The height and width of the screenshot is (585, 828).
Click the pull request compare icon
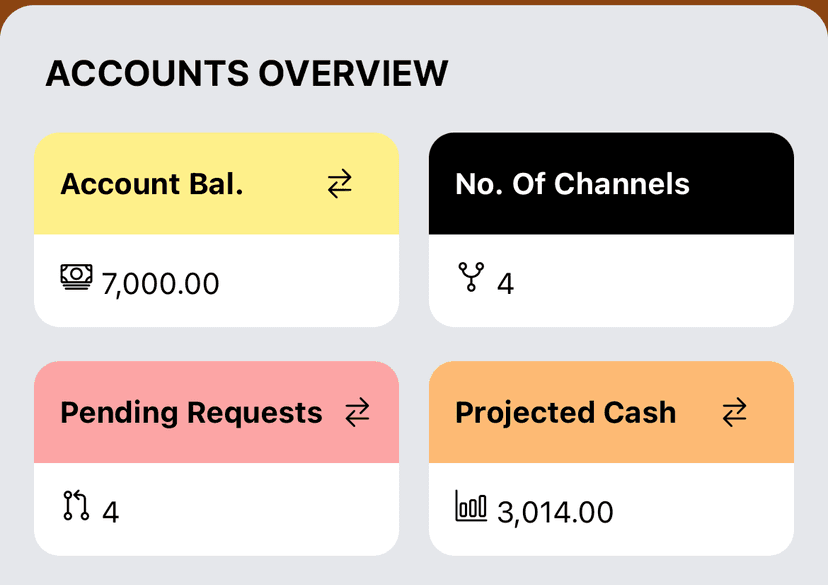point(76,505)
